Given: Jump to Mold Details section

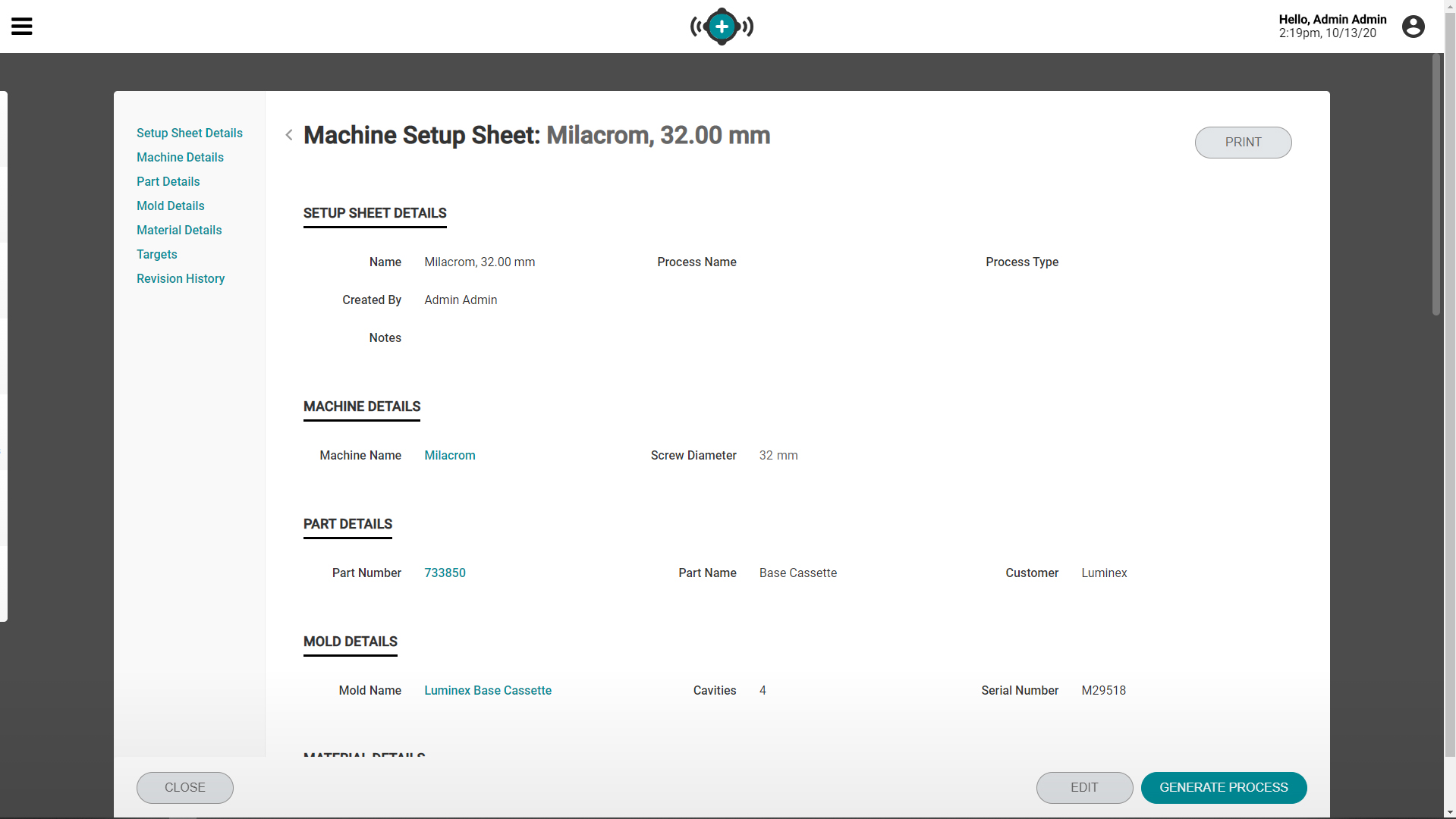Looking at the screenshot, I should (x=171, y=206).
